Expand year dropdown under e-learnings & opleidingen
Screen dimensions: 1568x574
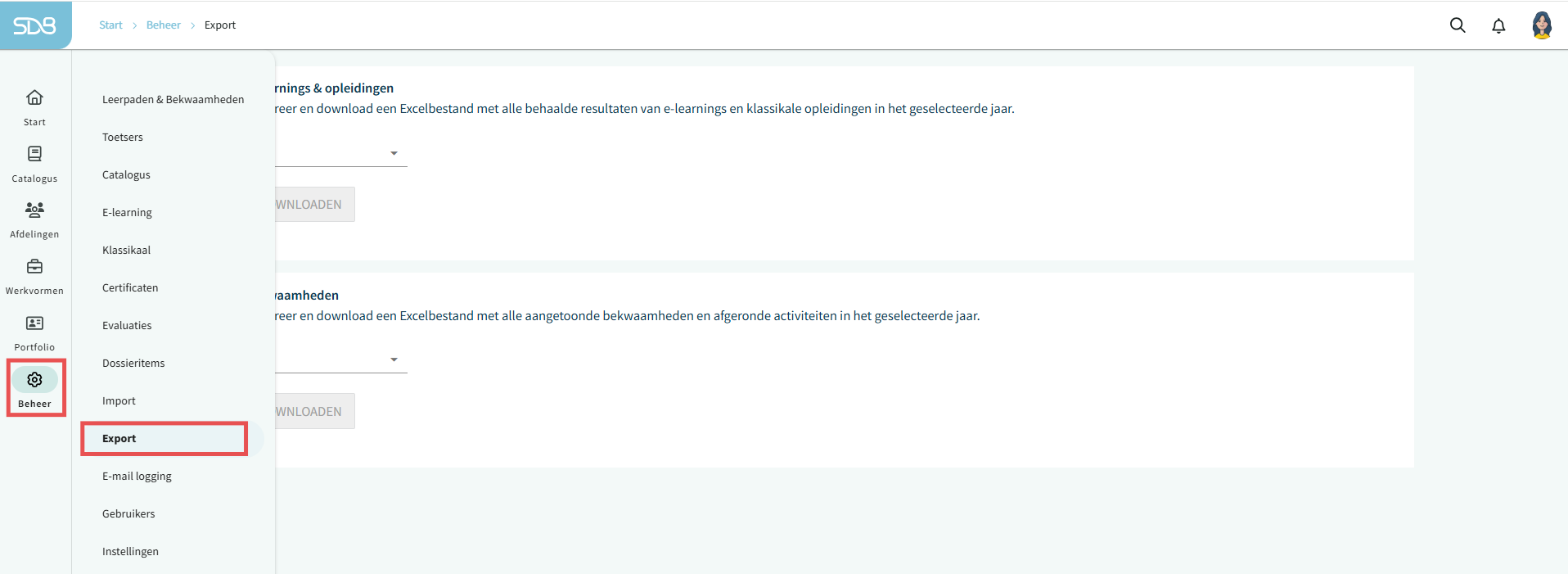tap(394, 153)
